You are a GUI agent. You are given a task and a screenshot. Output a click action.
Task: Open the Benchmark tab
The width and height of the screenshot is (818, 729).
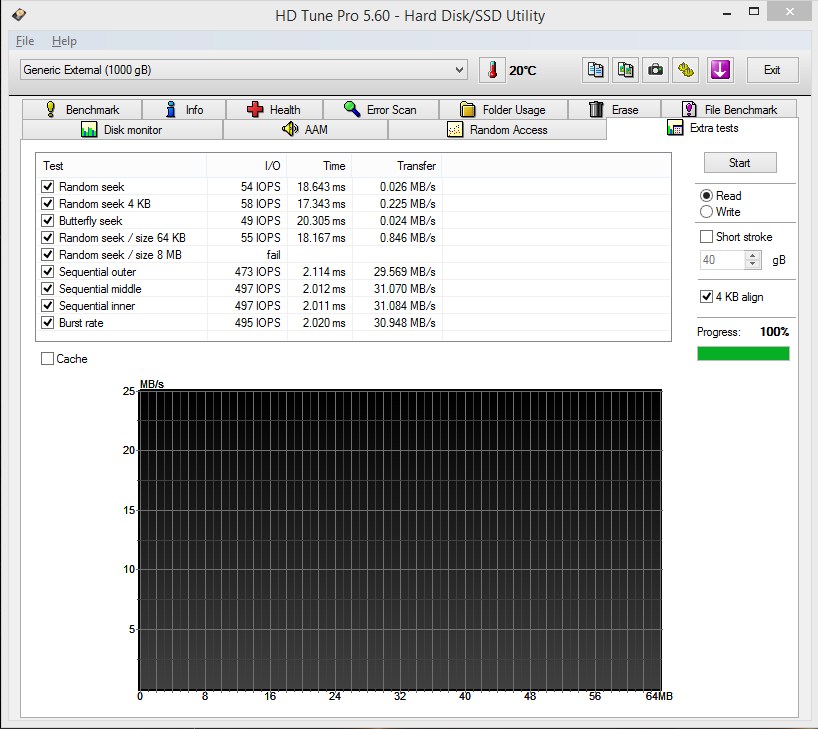tap(82, 110)
